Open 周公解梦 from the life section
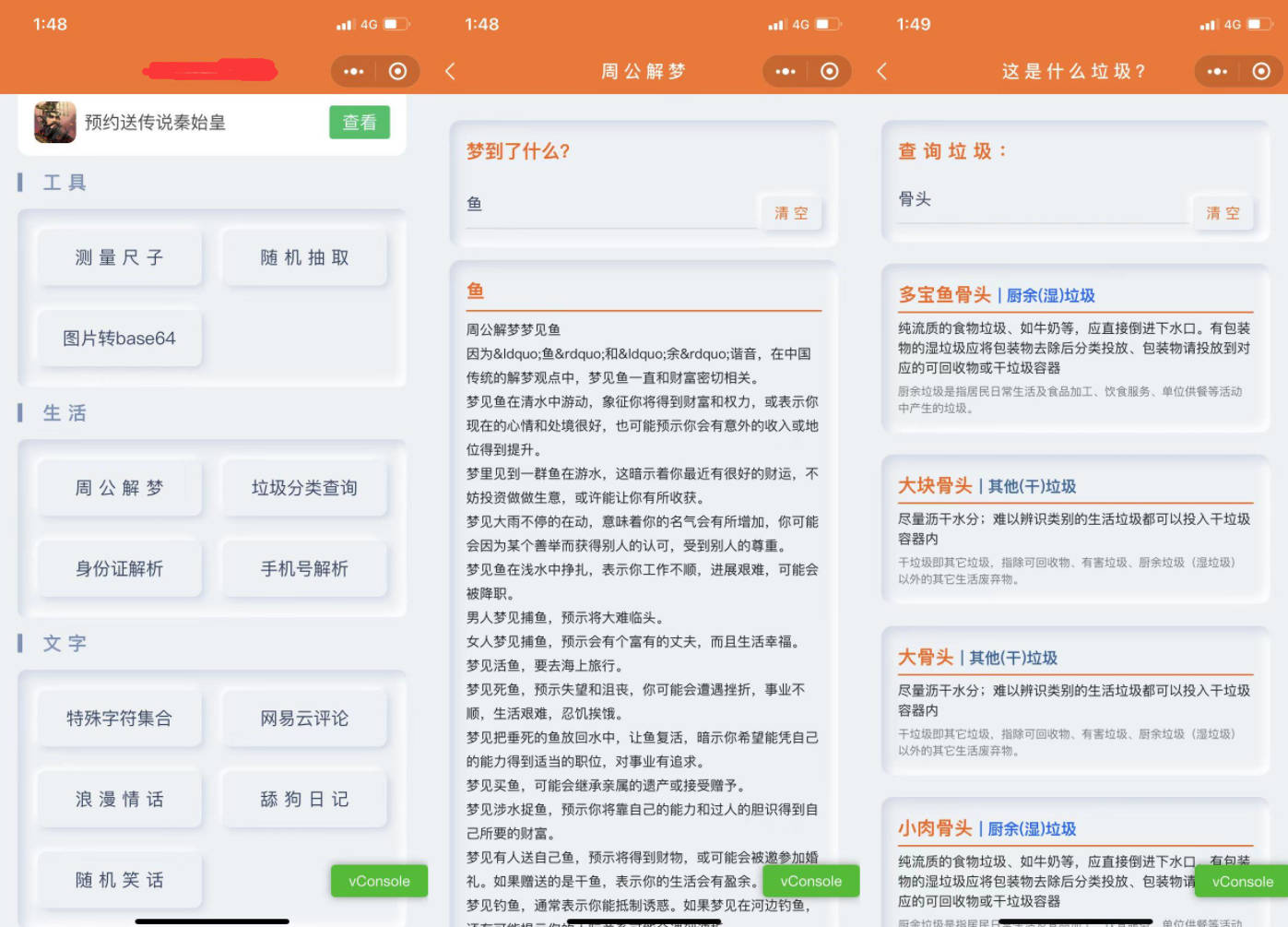This screenshot has height=927, width=1288. pos(119,487)
